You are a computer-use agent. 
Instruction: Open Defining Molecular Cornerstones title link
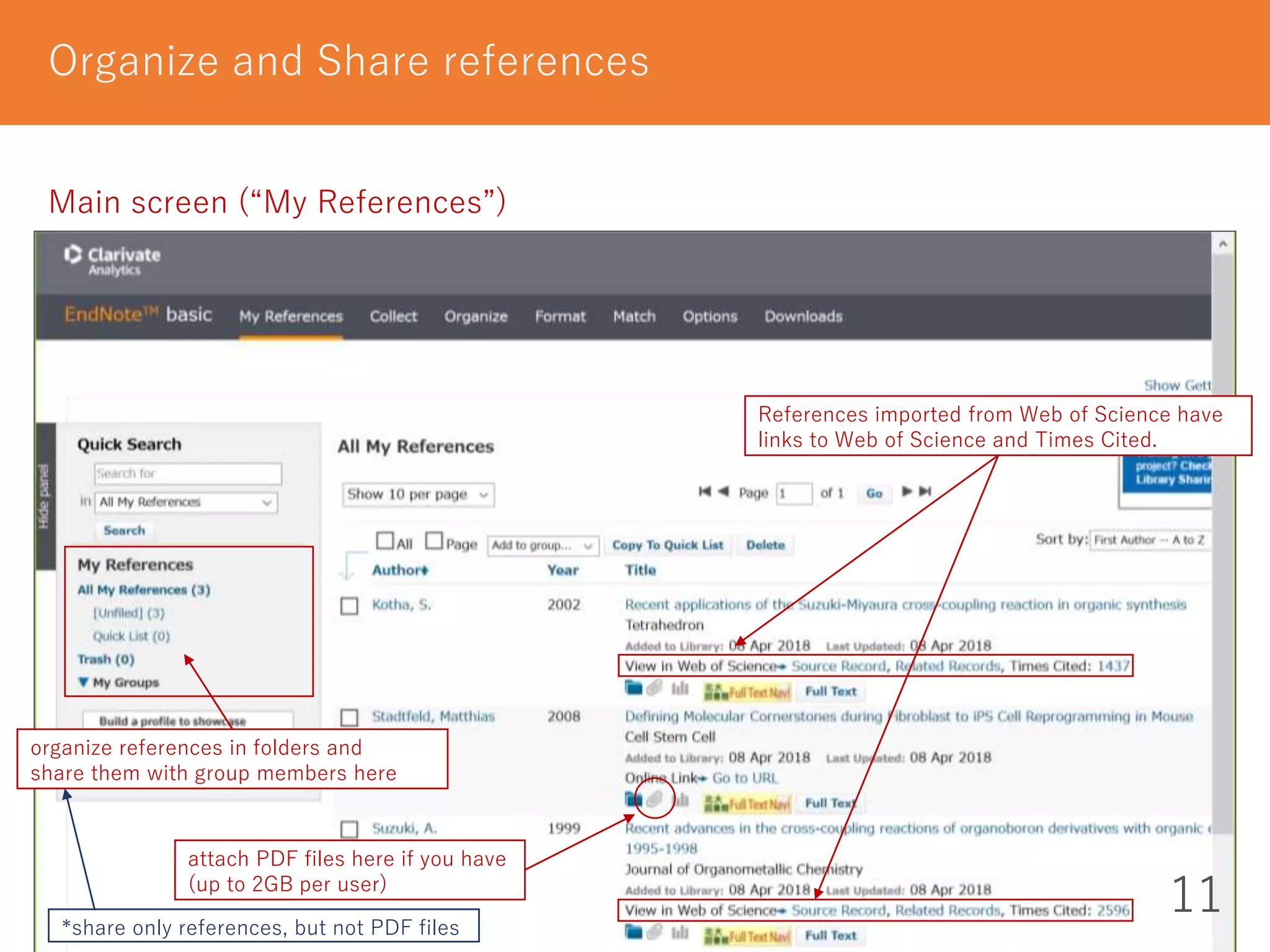(x=908, y=717)
